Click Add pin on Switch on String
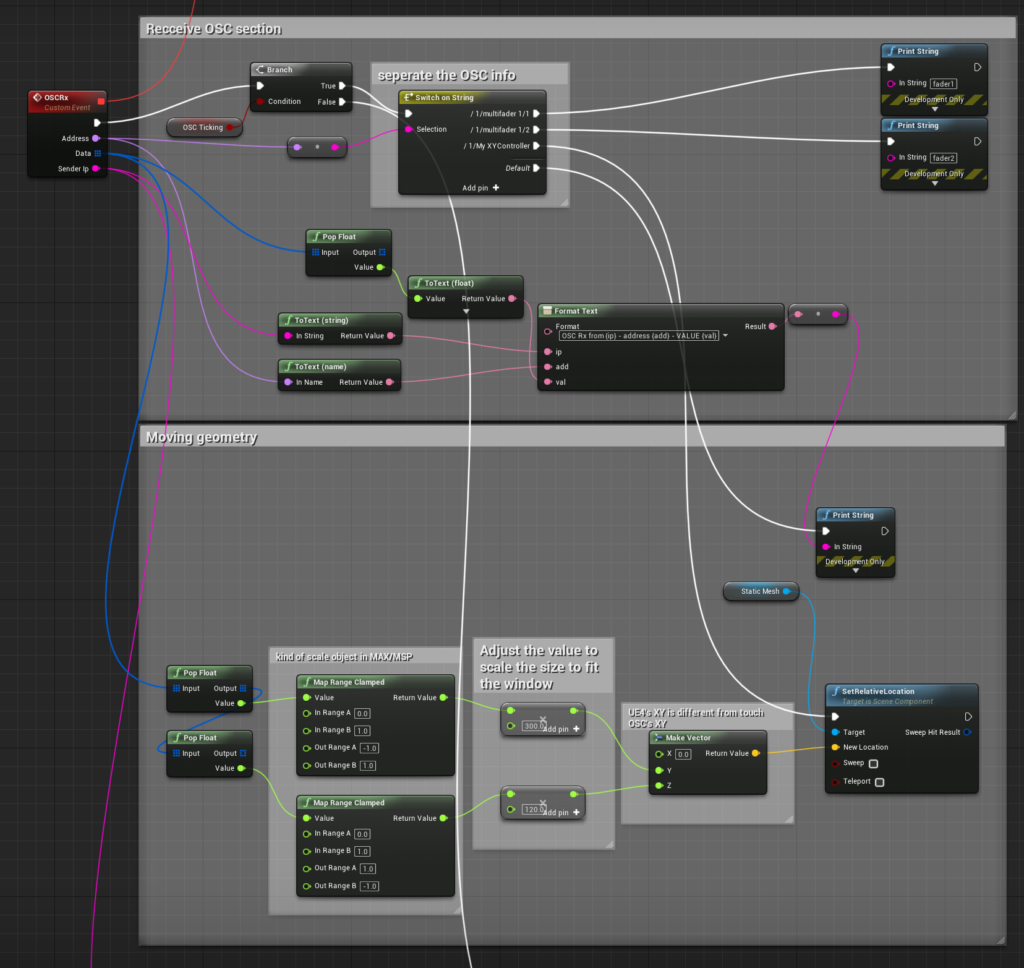 click(x=481, y=188)
